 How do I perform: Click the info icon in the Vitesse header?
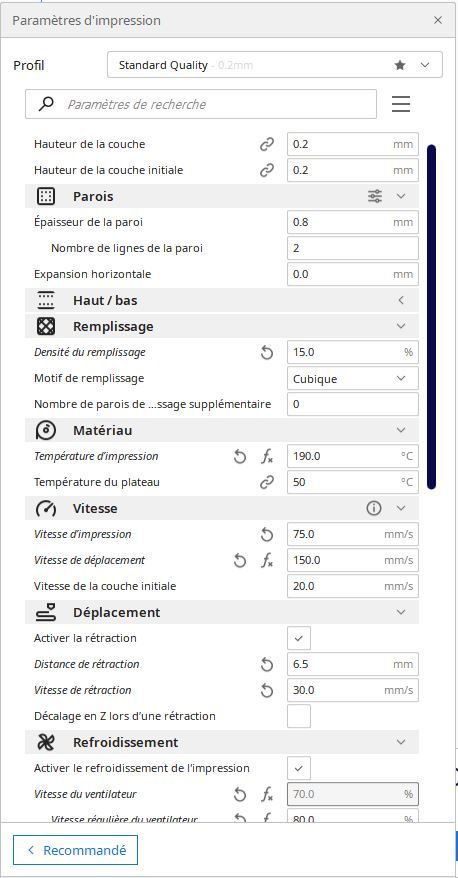tap(373, 508)
